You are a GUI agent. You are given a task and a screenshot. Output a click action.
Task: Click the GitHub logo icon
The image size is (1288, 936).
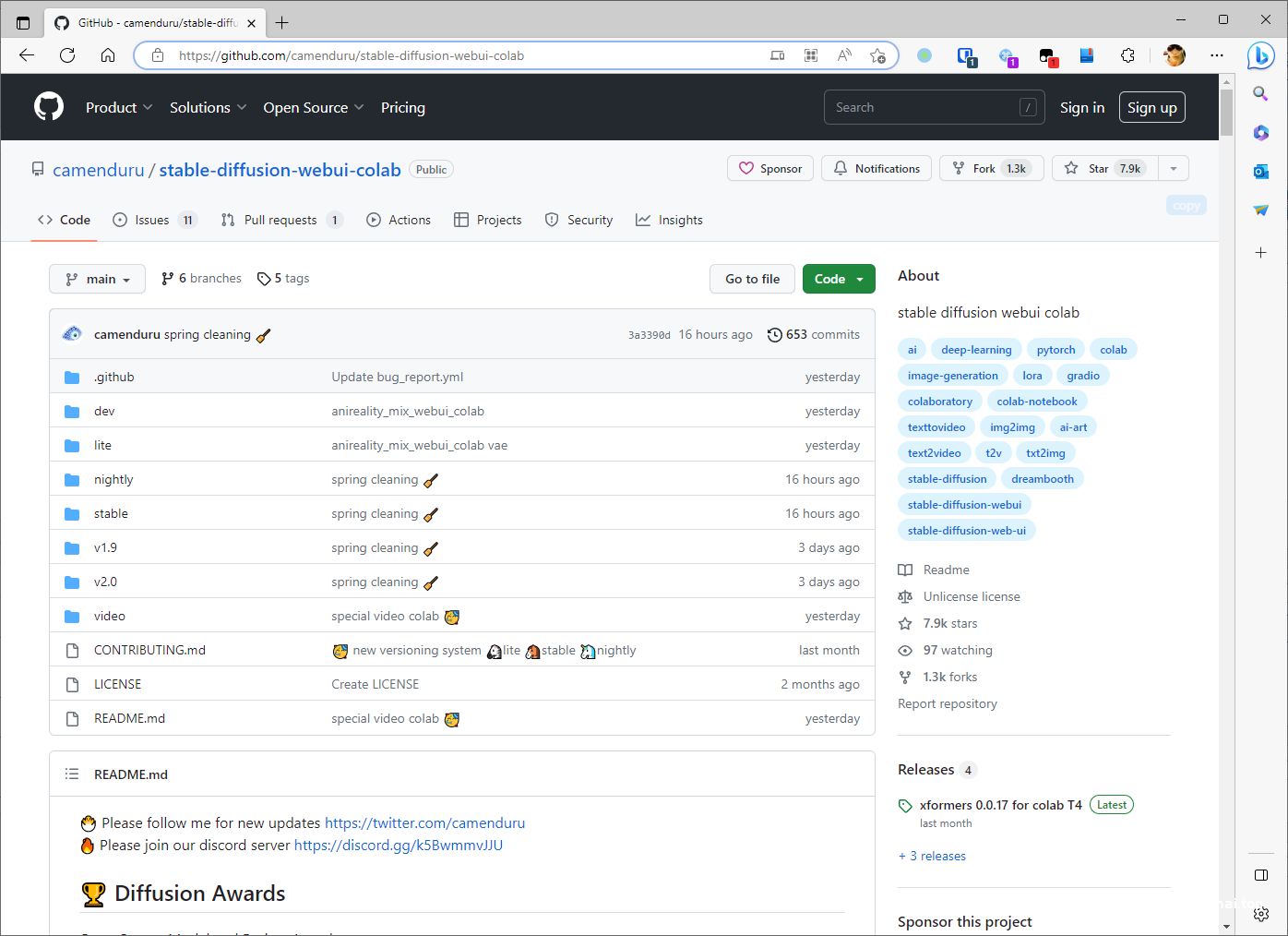49,107
